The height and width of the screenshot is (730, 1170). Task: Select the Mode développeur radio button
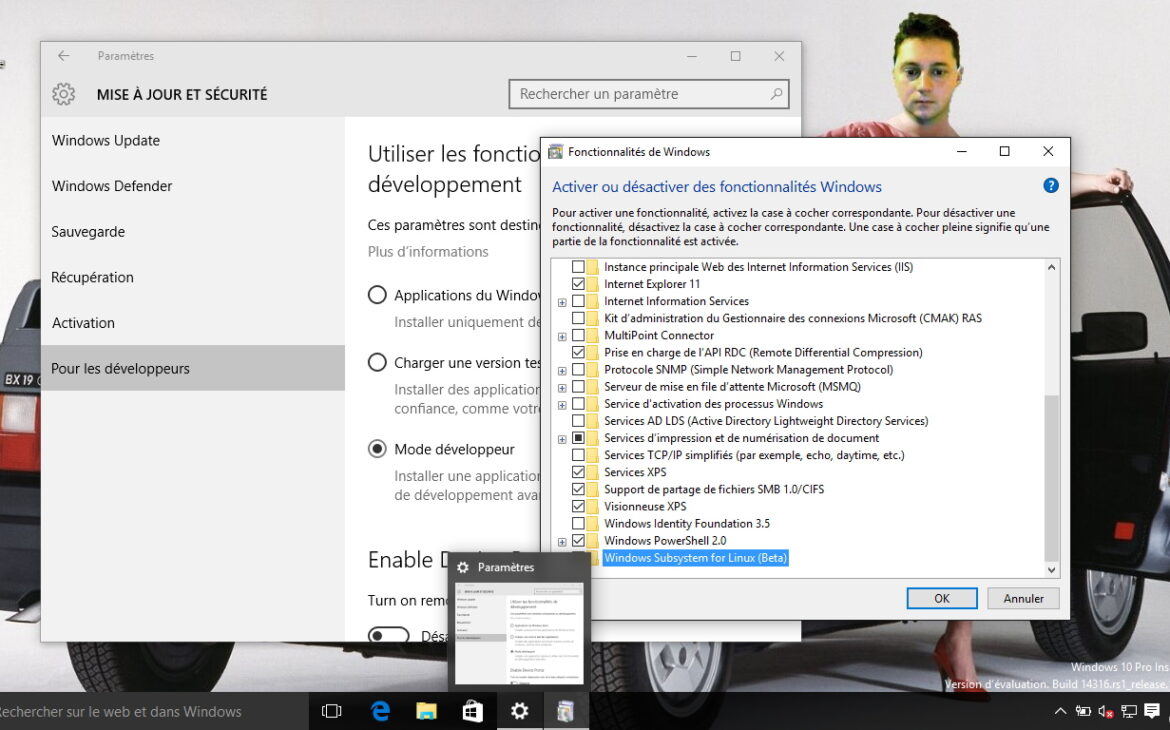(x=377, y=449)
